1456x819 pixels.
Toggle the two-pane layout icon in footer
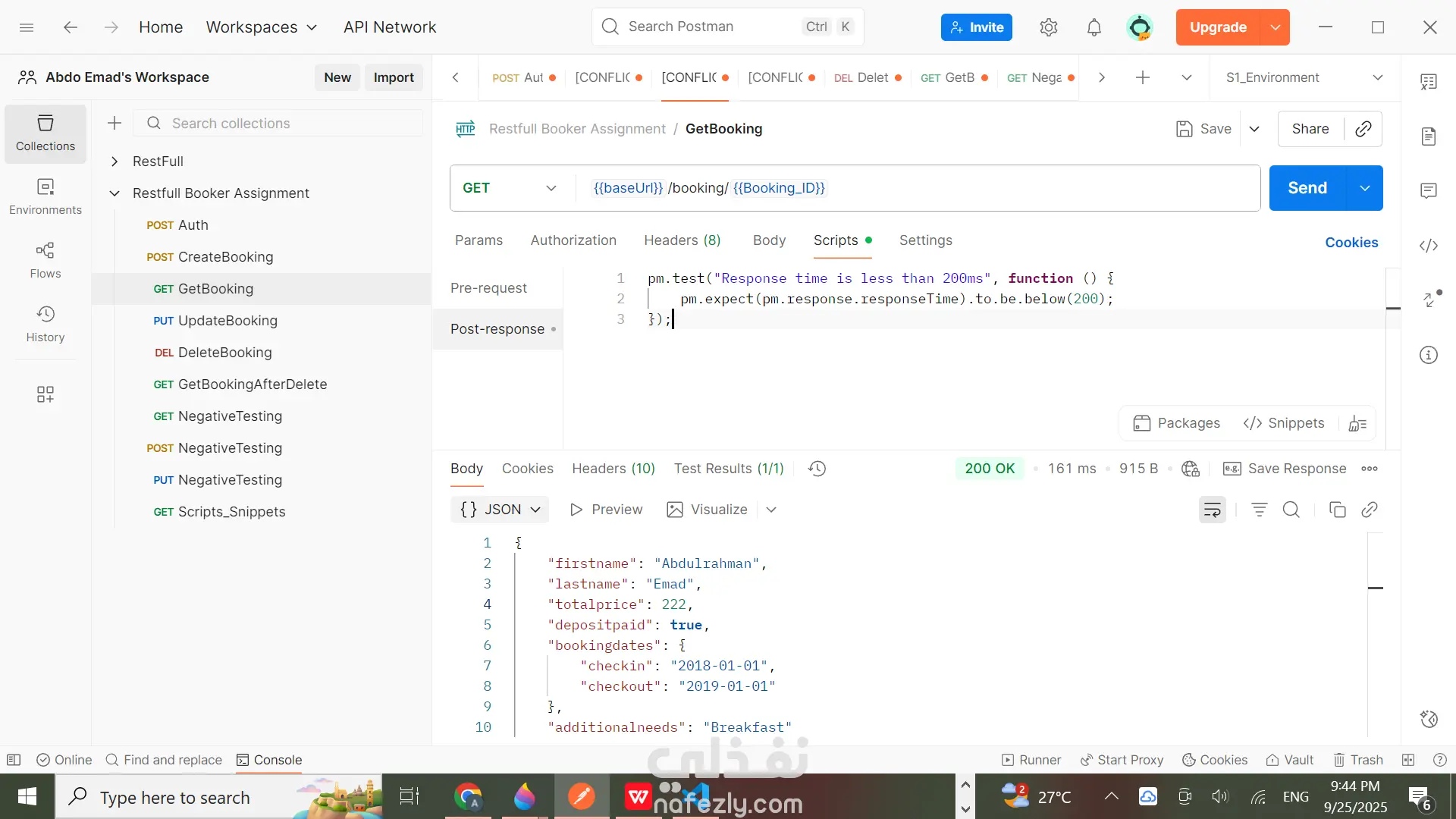click(1408, 760)
